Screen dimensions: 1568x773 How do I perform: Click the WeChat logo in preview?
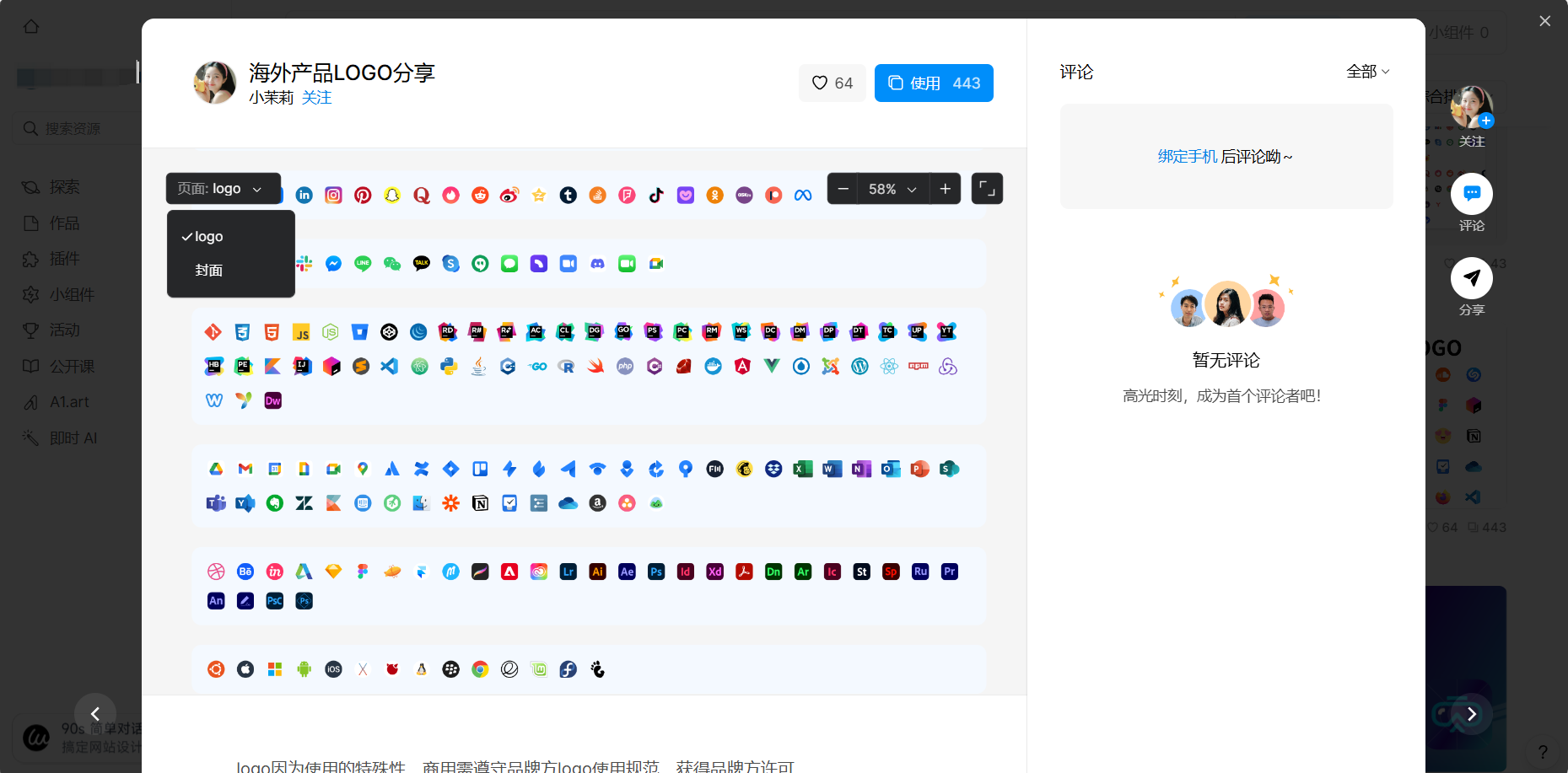[x=392, y=264]
